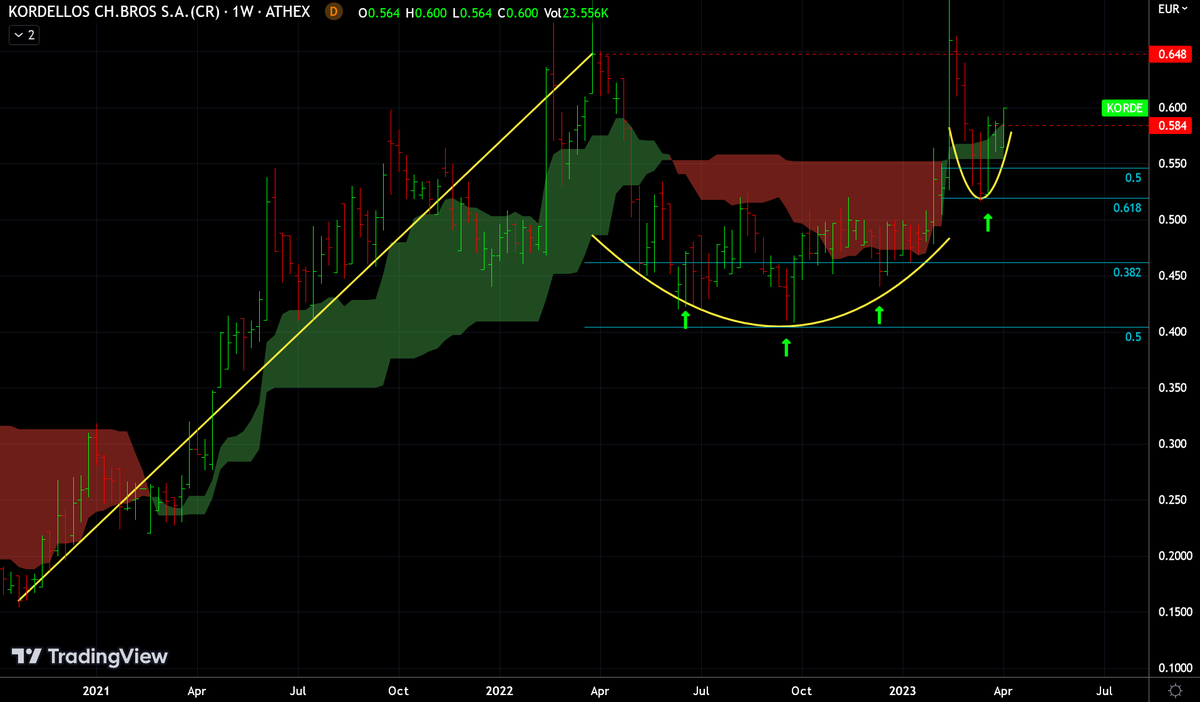
Task: Open chart settings gear on the axis corner
Action: pyautogui.click(x=1174, y=690)
